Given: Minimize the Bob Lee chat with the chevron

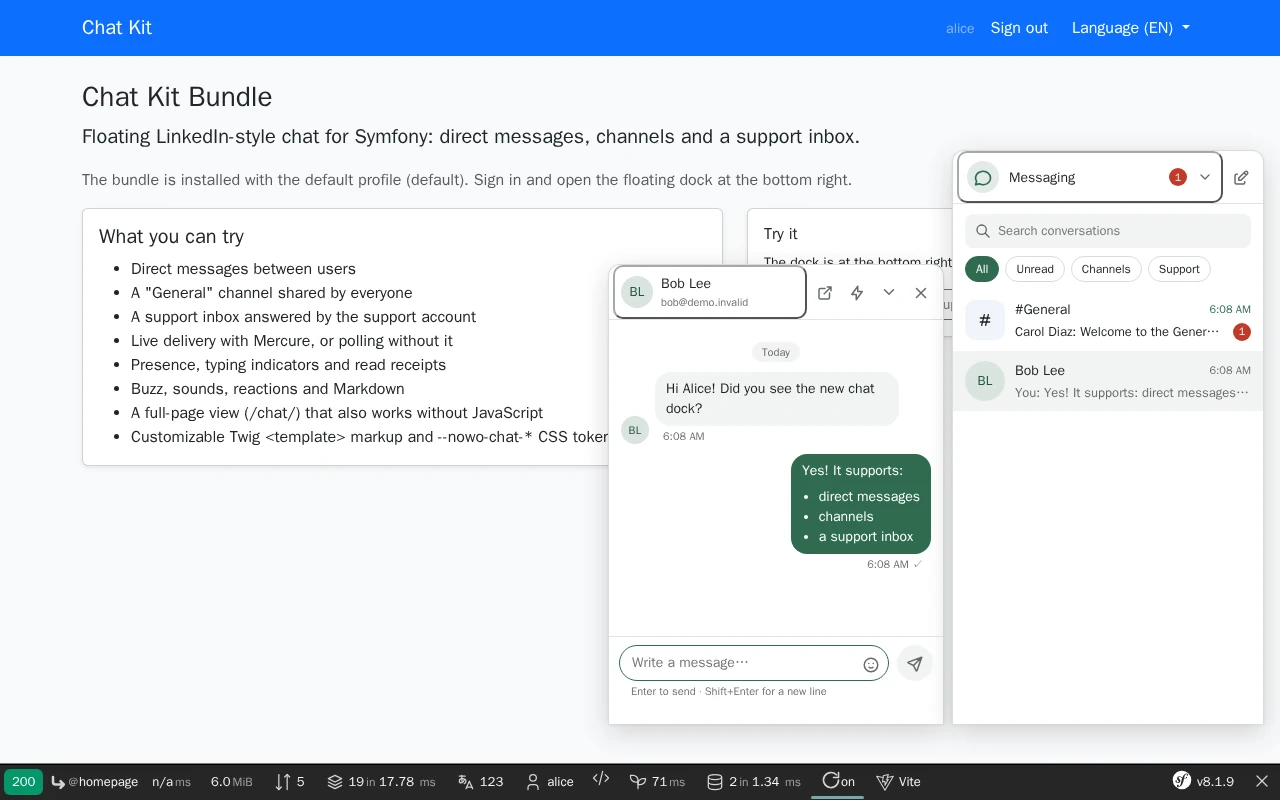Looking at the screenshot, I should tap(889, 293).
